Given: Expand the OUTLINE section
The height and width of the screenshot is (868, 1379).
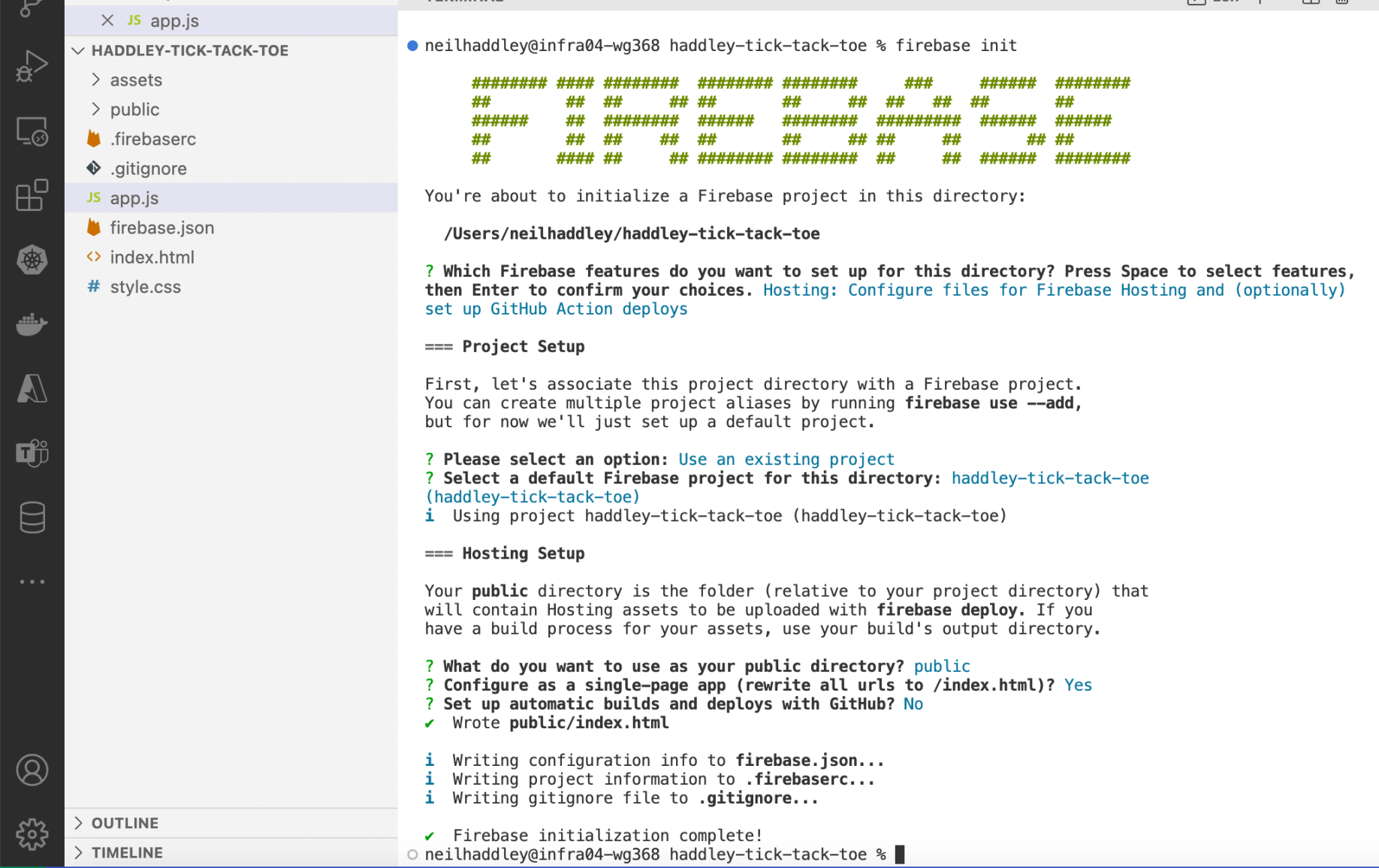Looking at the screenshot, I should pyautogui.click(x=231, y=823).
